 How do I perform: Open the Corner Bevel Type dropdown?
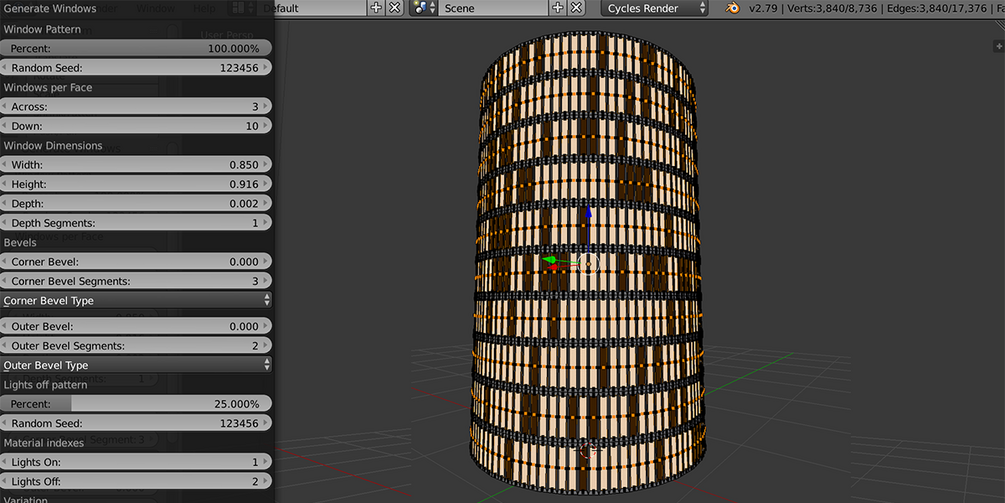[136, 301]
